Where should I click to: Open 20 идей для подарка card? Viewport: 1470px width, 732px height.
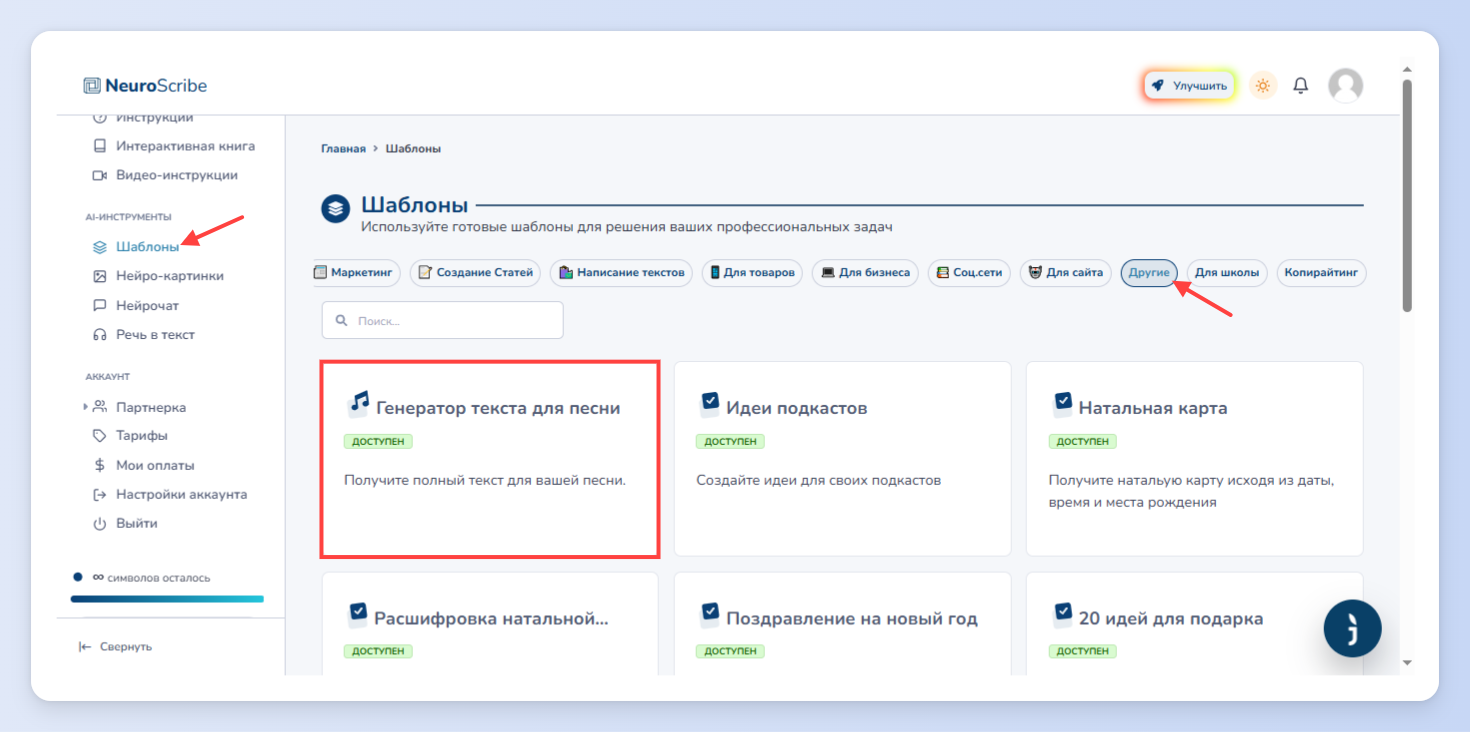(x=1195, y=623)
